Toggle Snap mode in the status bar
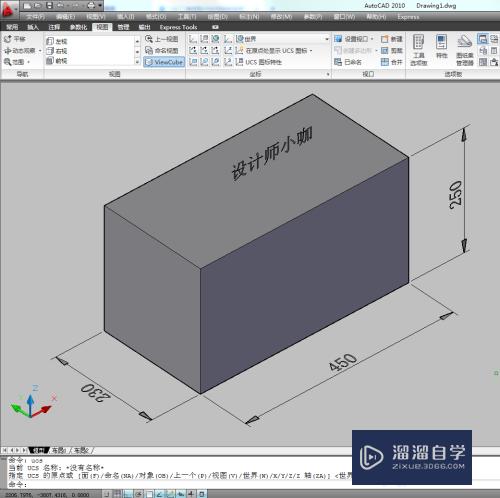The width and height of the screenshot is (500, 498). 106,494
